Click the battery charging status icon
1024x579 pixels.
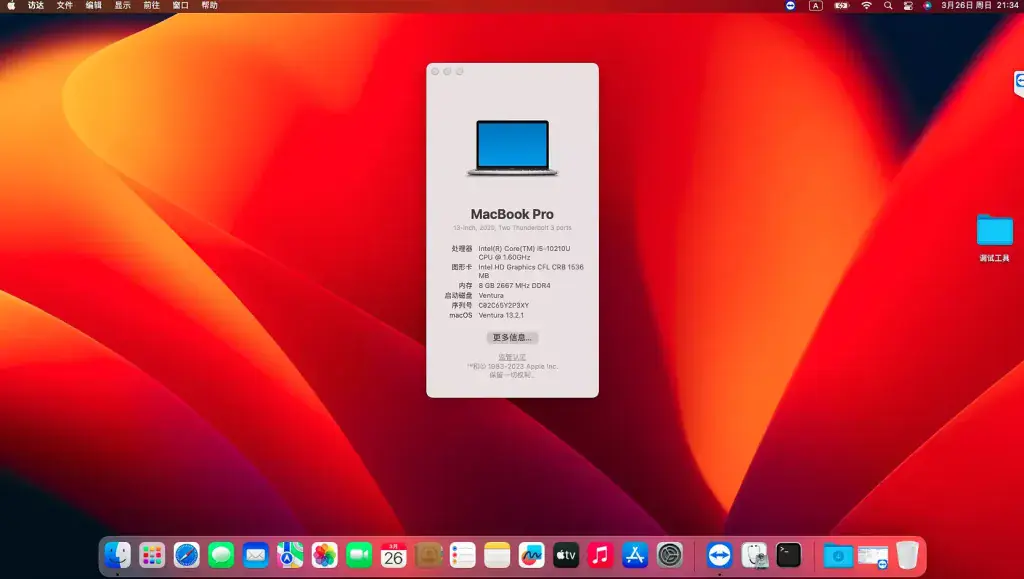[x=842, y=5]
